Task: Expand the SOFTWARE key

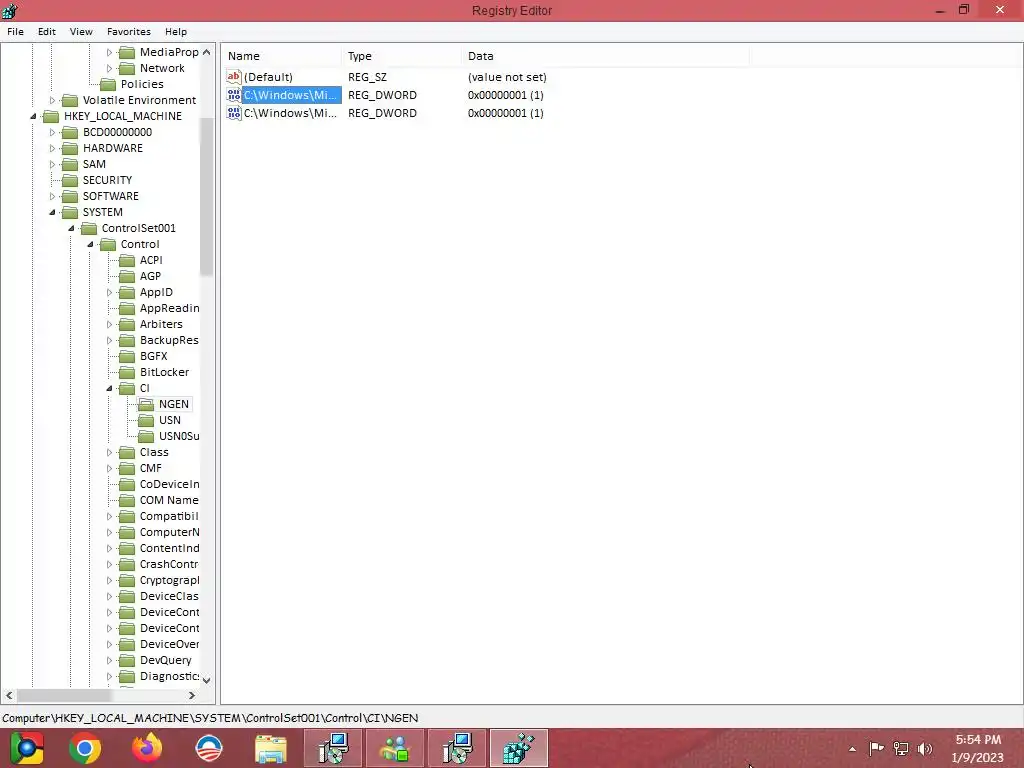Action: click(x=52, y=196)
